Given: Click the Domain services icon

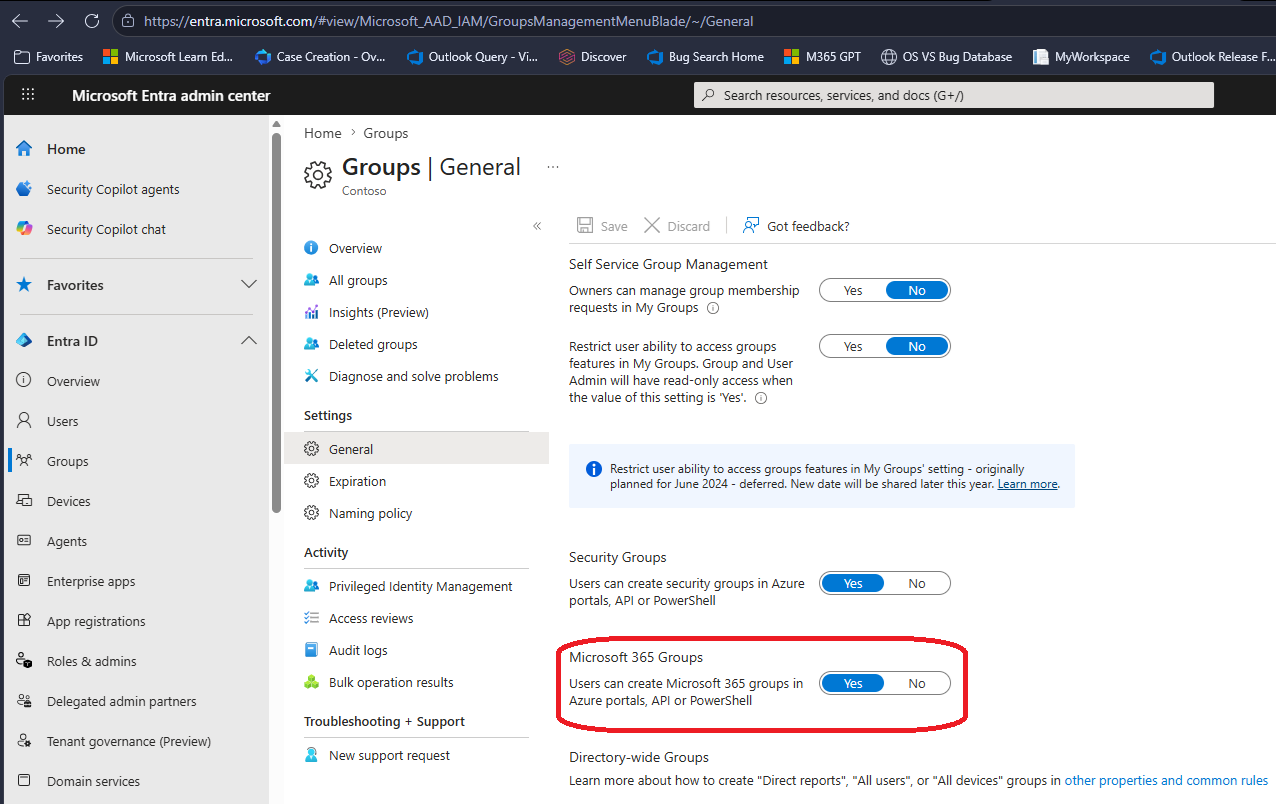Looking at the screenshot, I should pos(25,781).
